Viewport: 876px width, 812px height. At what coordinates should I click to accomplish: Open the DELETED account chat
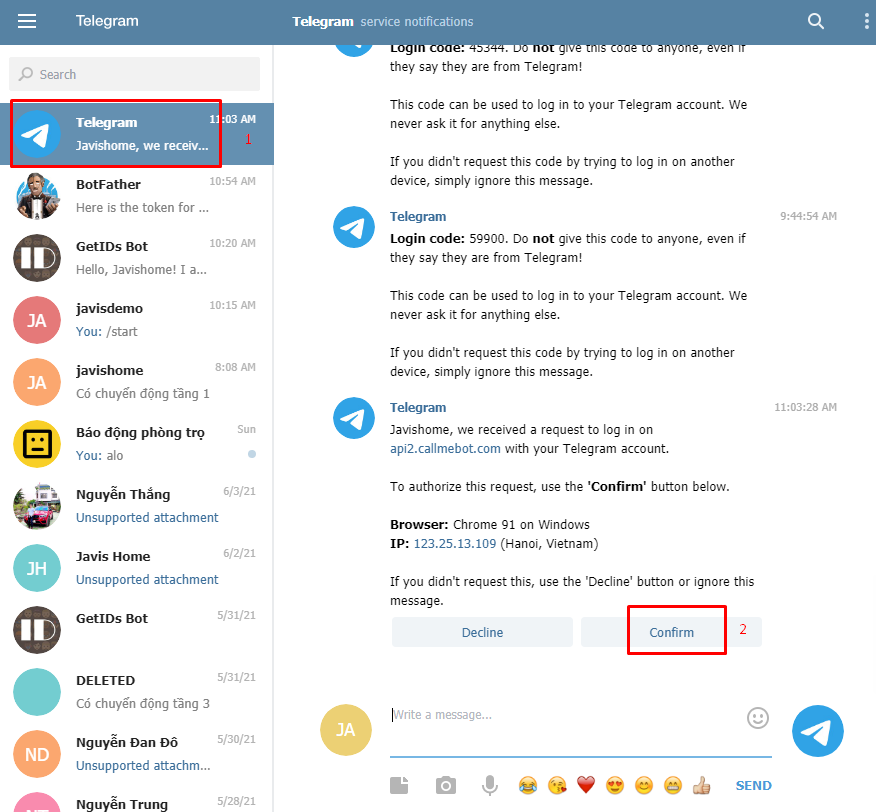click(x=137, y=692)
